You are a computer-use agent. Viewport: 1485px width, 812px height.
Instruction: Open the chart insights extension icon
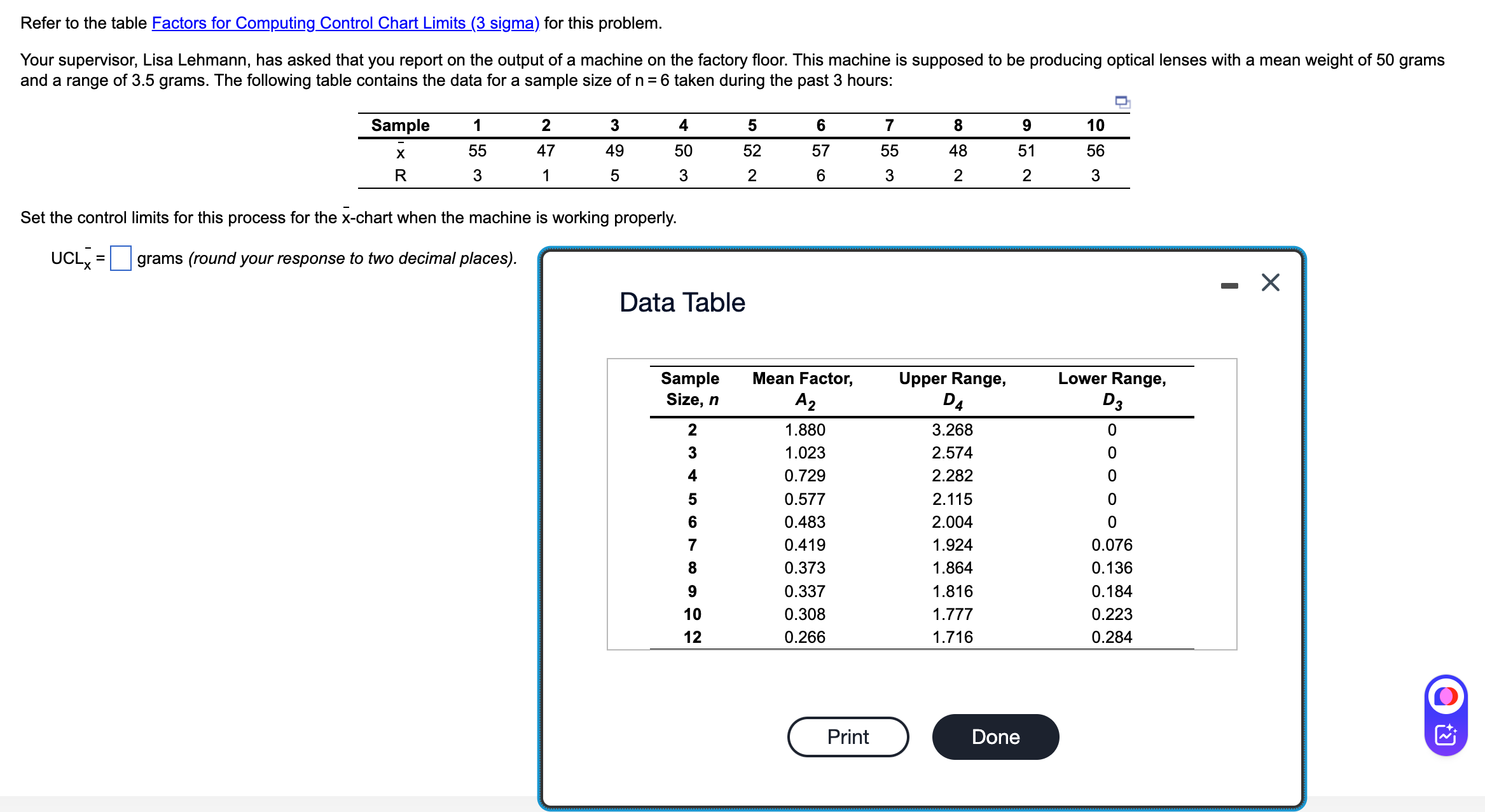1447,736
